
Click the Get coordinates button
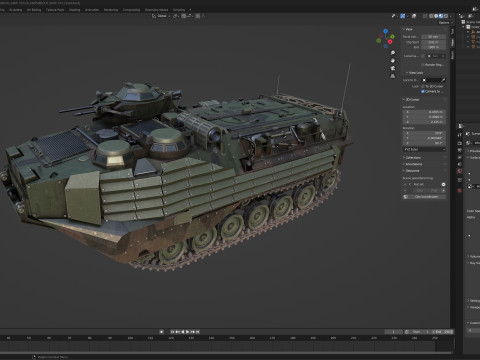[x=424, y=197]
